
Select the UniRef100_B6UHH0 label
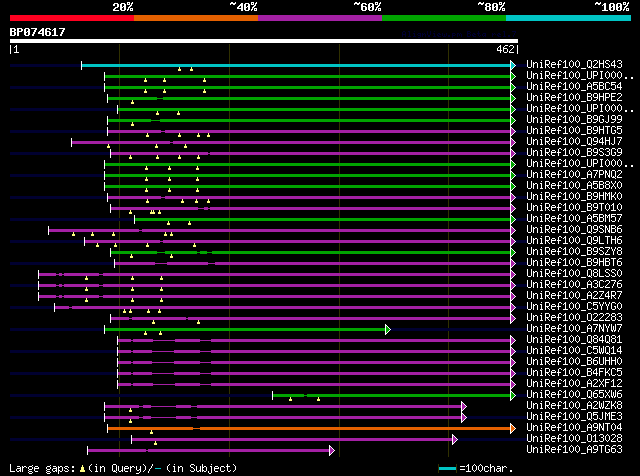click(574, 362)
